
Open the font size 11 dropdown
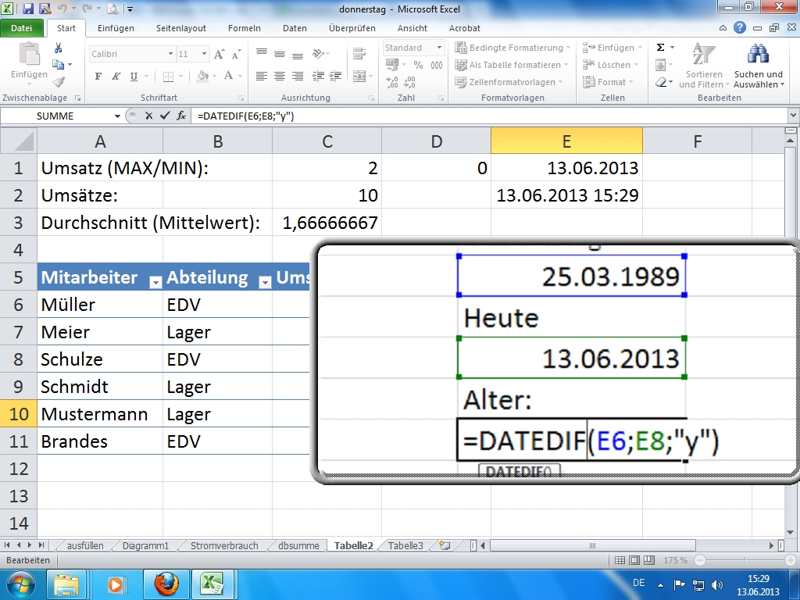coord(204,54)
